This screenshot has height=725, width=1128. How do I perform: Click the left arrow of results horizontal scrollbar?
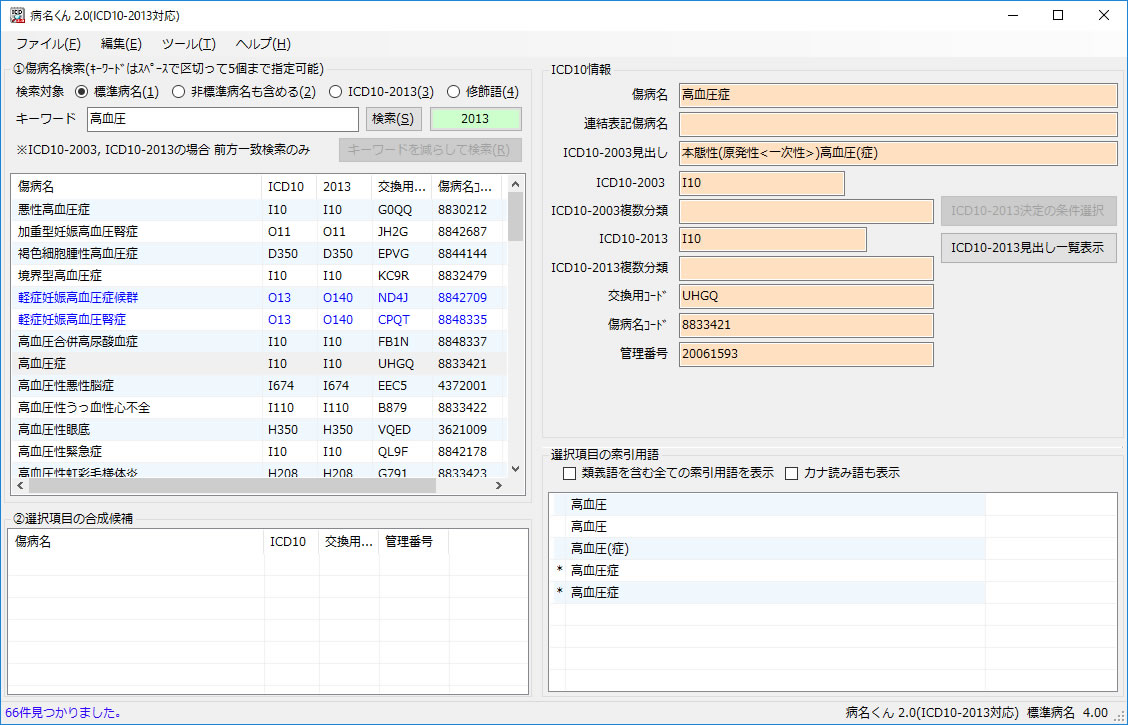(x=20, y=485)
